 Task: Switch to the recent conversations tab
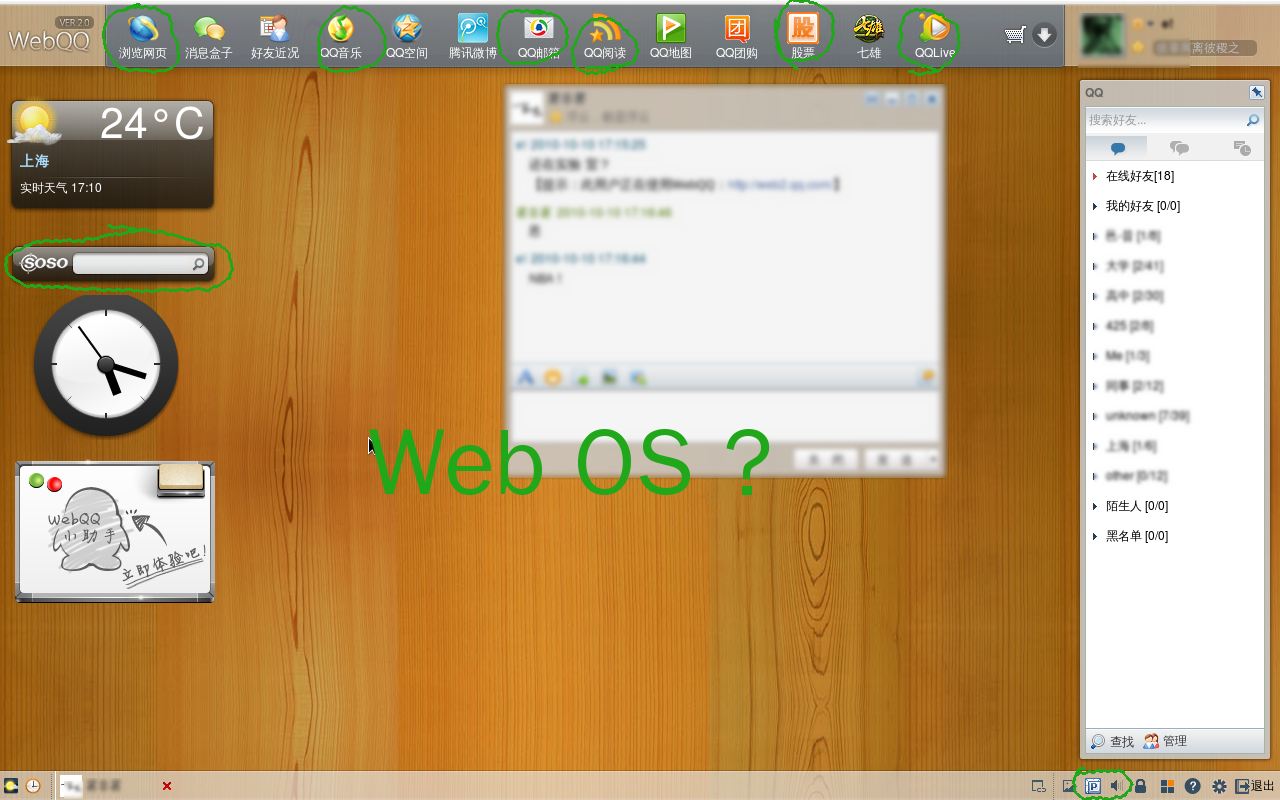[x=1242, y=148]
